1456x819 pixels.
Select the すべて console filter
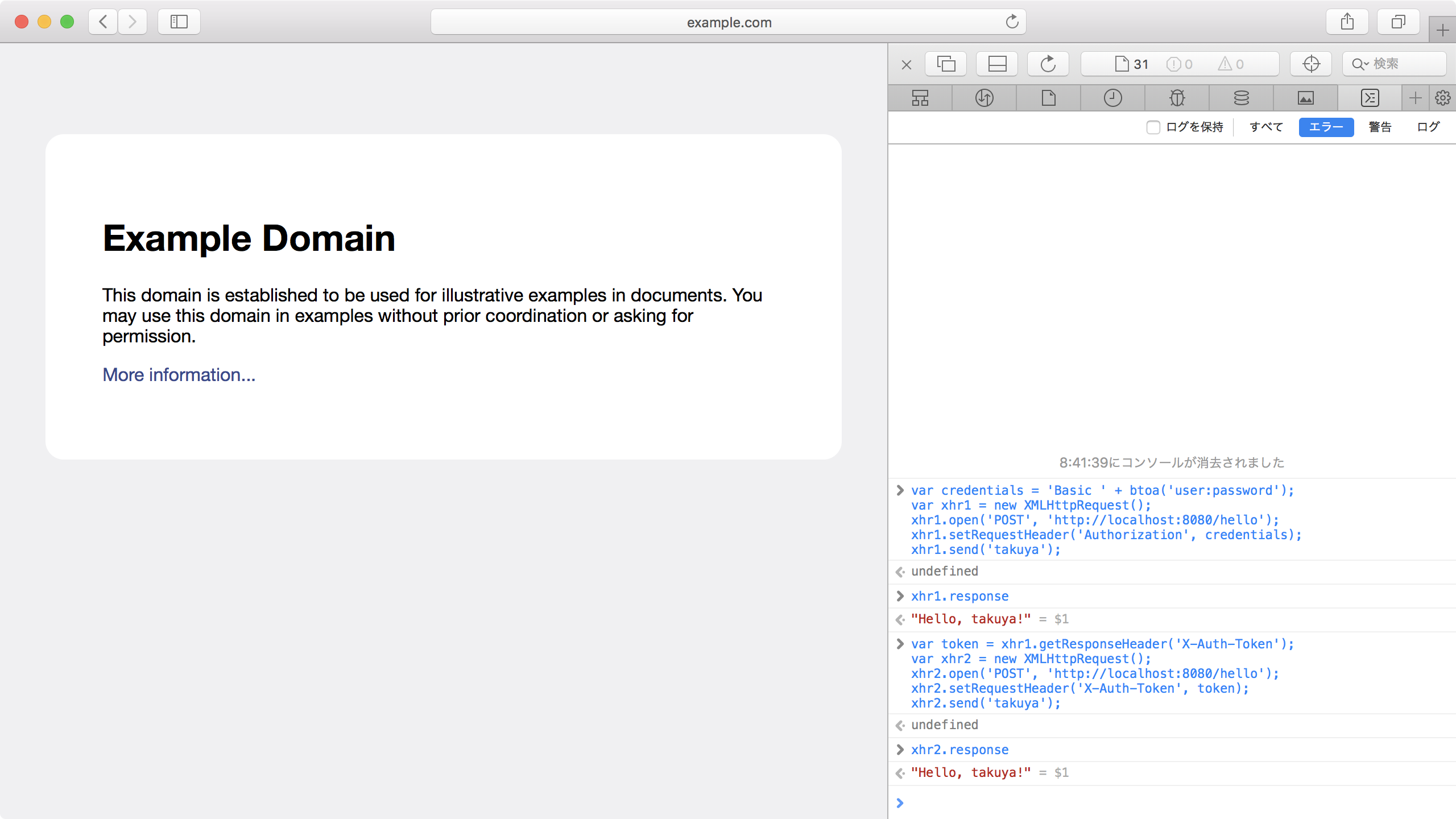(x=1266, y=127)
